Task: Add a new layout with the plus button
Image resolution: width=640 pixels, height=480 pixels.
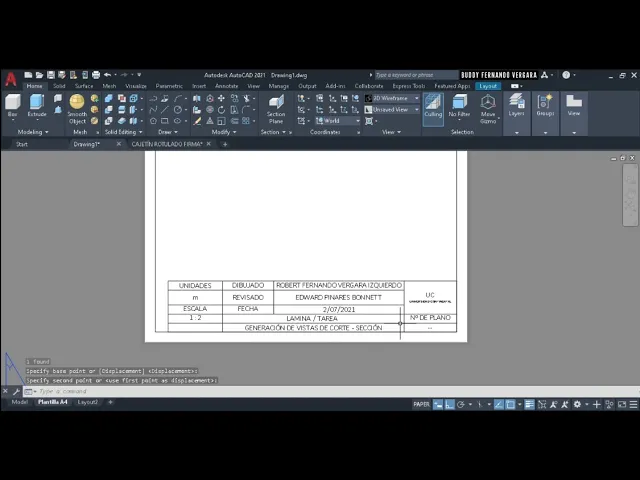Action: [110, 402]
